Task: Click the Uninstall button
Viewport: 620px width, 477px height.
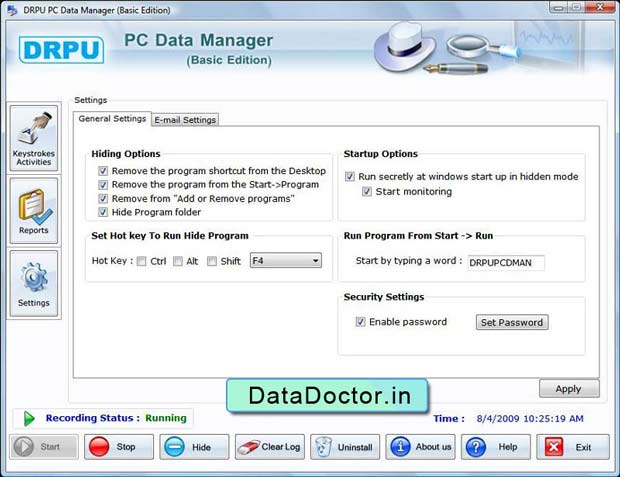Action: [345, 447]
